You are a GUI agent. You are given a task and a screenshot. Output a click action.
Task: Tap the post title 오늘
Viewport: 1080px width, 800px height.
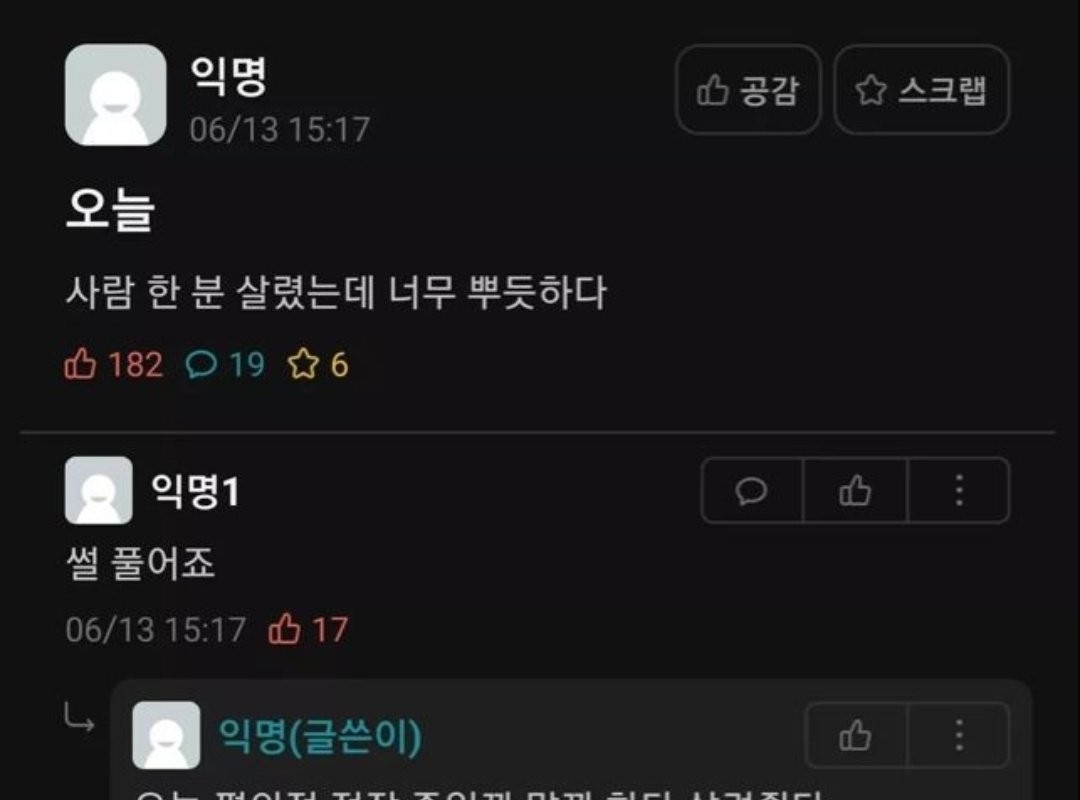110,209
